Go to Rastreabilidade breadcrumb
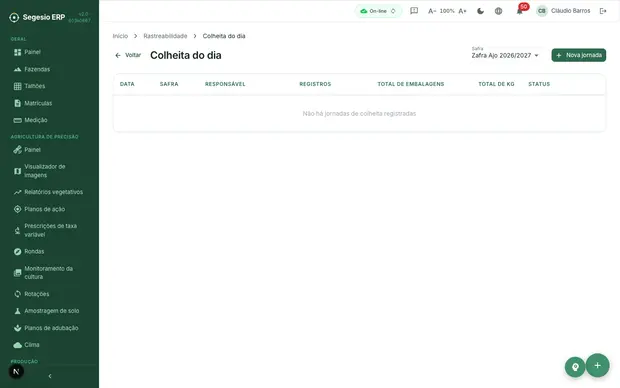This screenshot has height=388, width=620. 165,36
